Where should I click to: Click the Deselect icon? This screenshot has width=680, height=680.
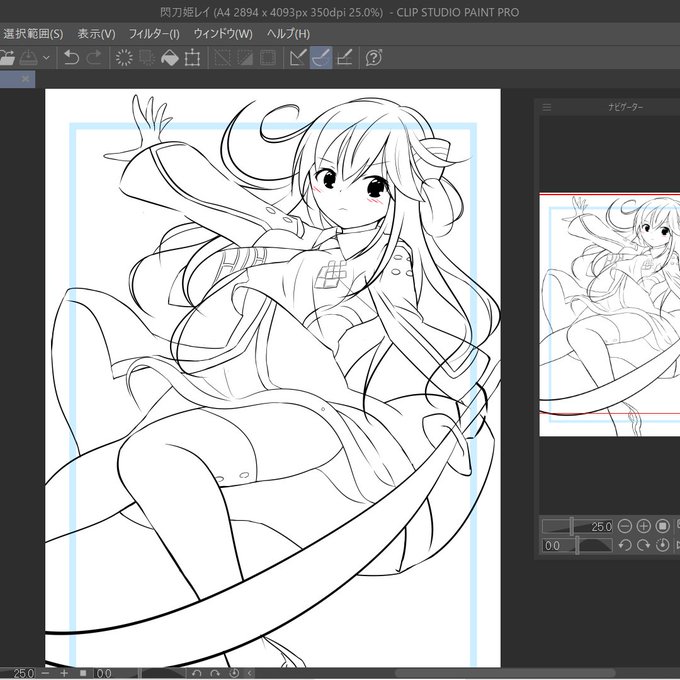click(x=222, y=58)
